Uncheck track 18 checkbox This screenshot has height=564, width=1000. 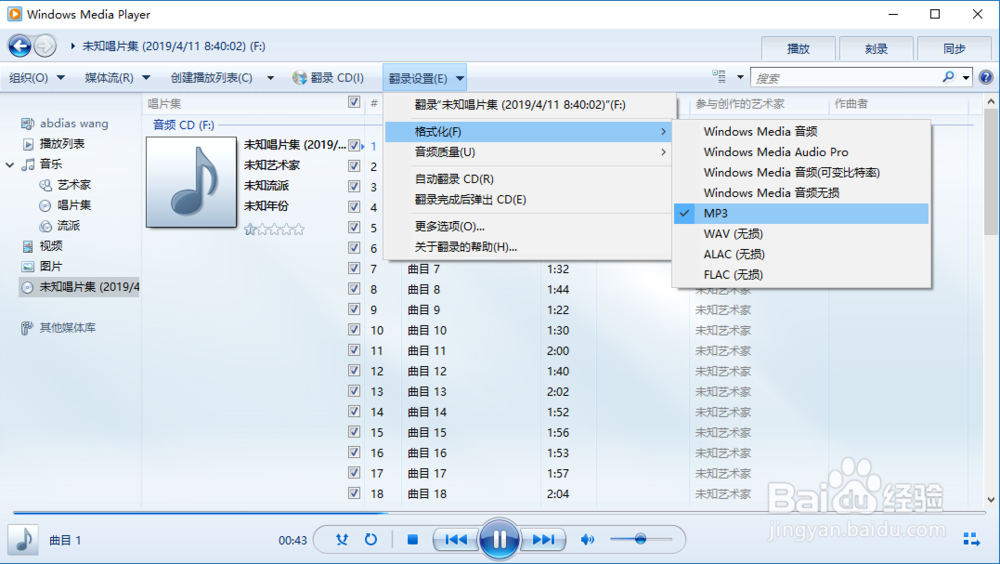pos(354,493)
